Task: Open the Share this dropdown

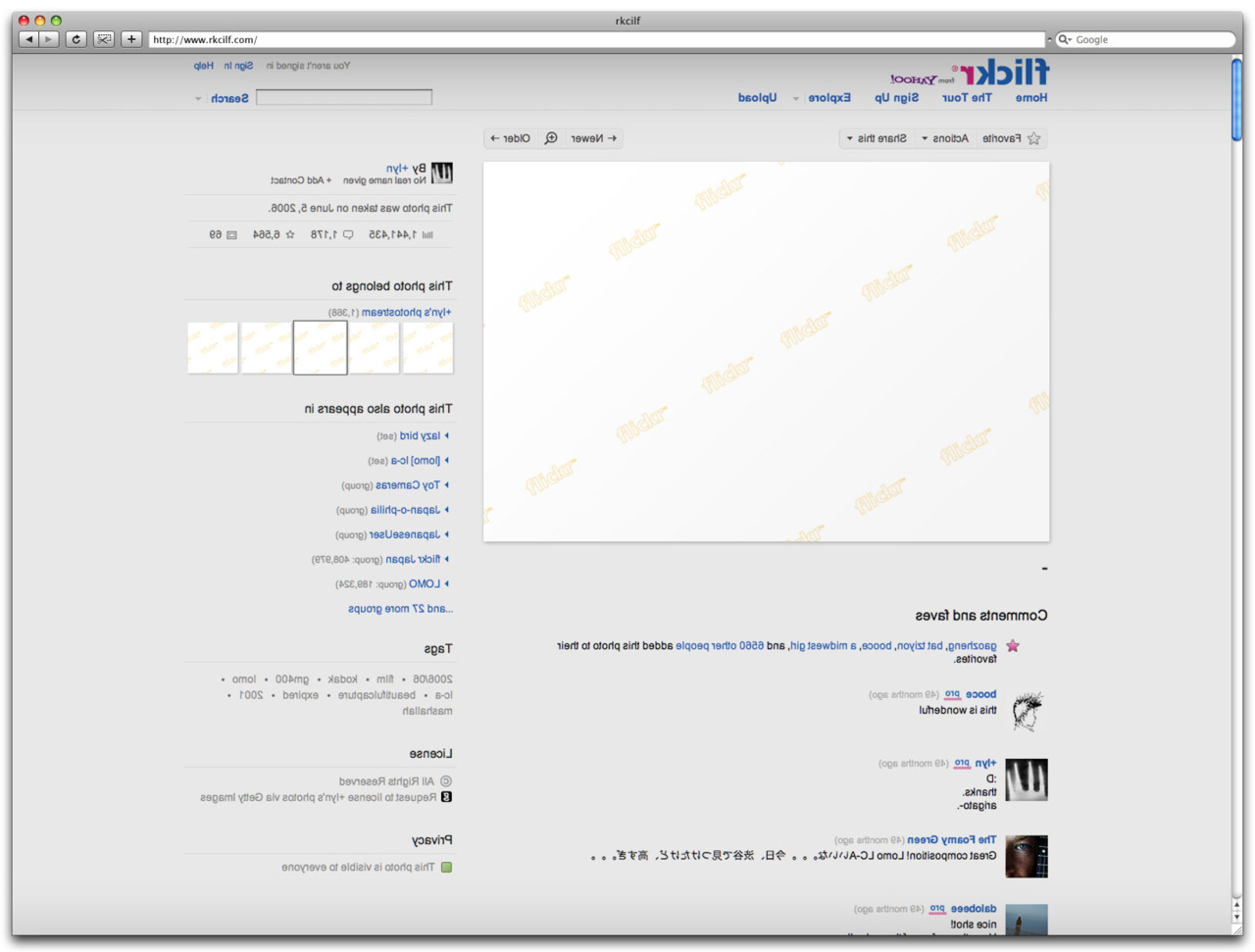Action: tap(876, 139)
